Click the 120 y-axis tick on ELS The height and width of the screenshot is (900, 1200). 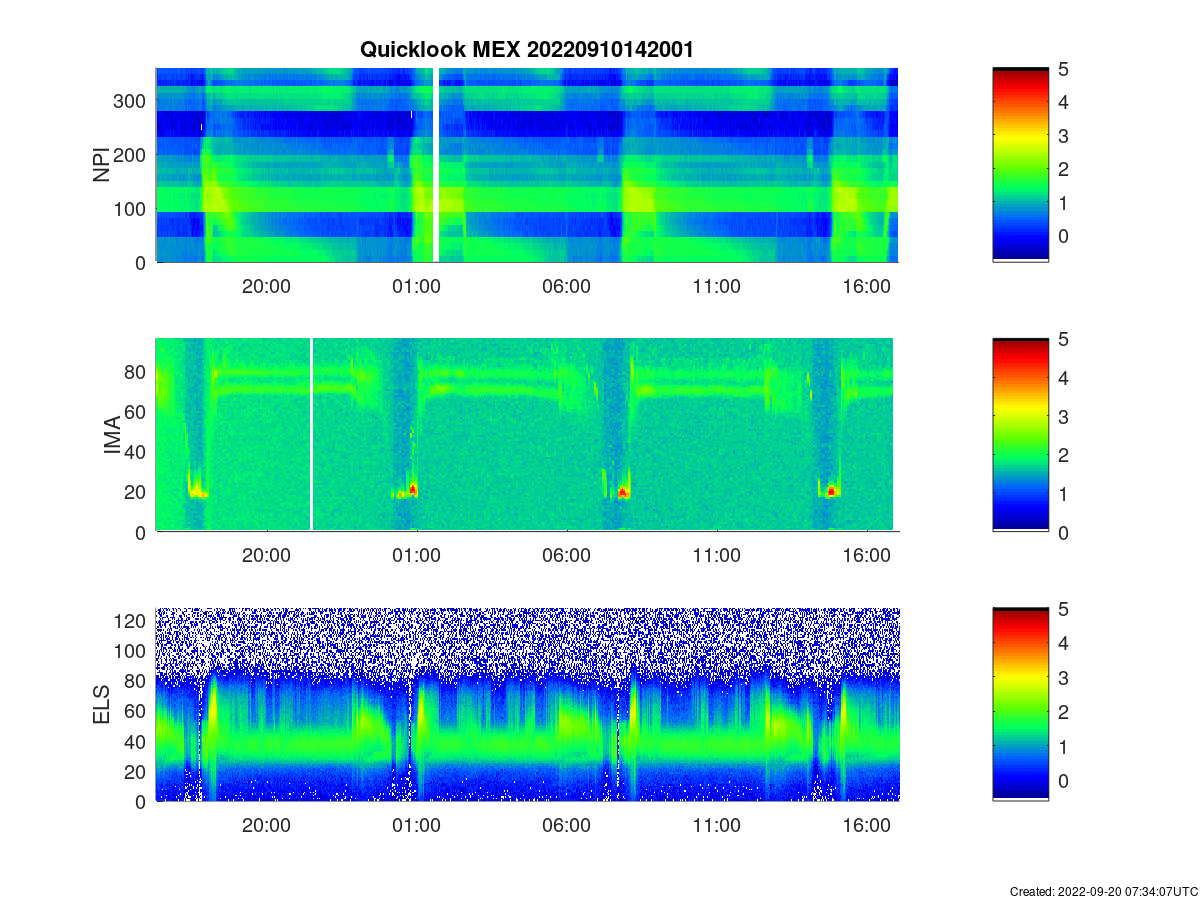(x=131, y=621)
